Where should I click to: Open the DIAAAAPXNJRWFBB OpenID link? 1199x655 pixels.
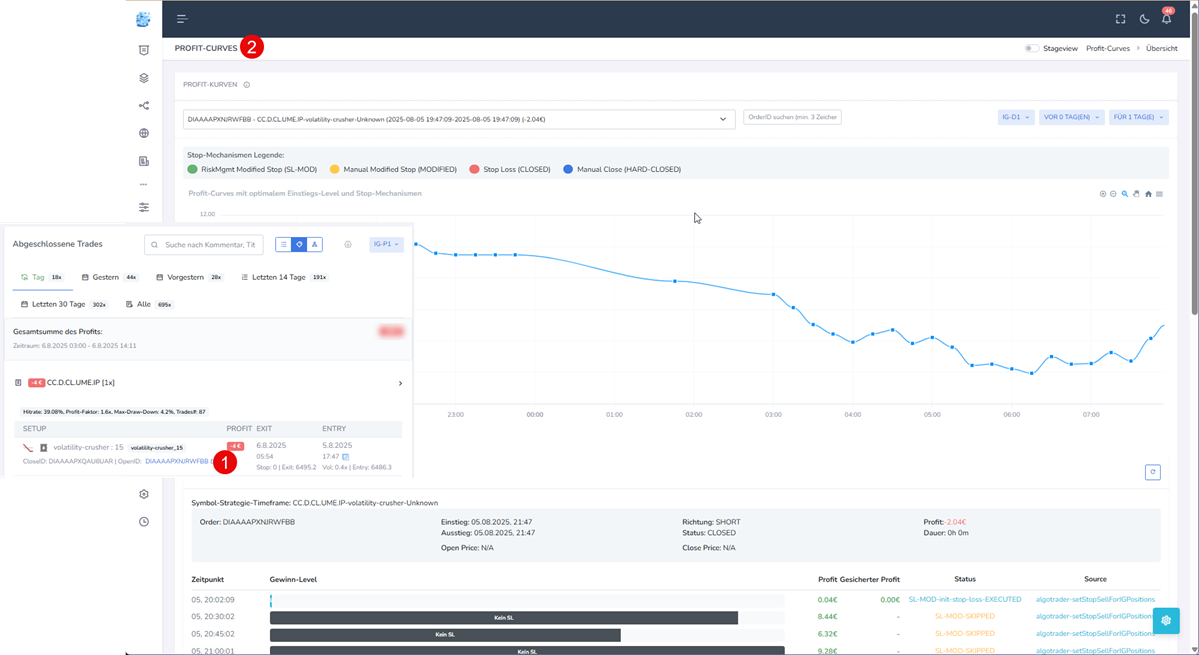[x=177, y=462]
